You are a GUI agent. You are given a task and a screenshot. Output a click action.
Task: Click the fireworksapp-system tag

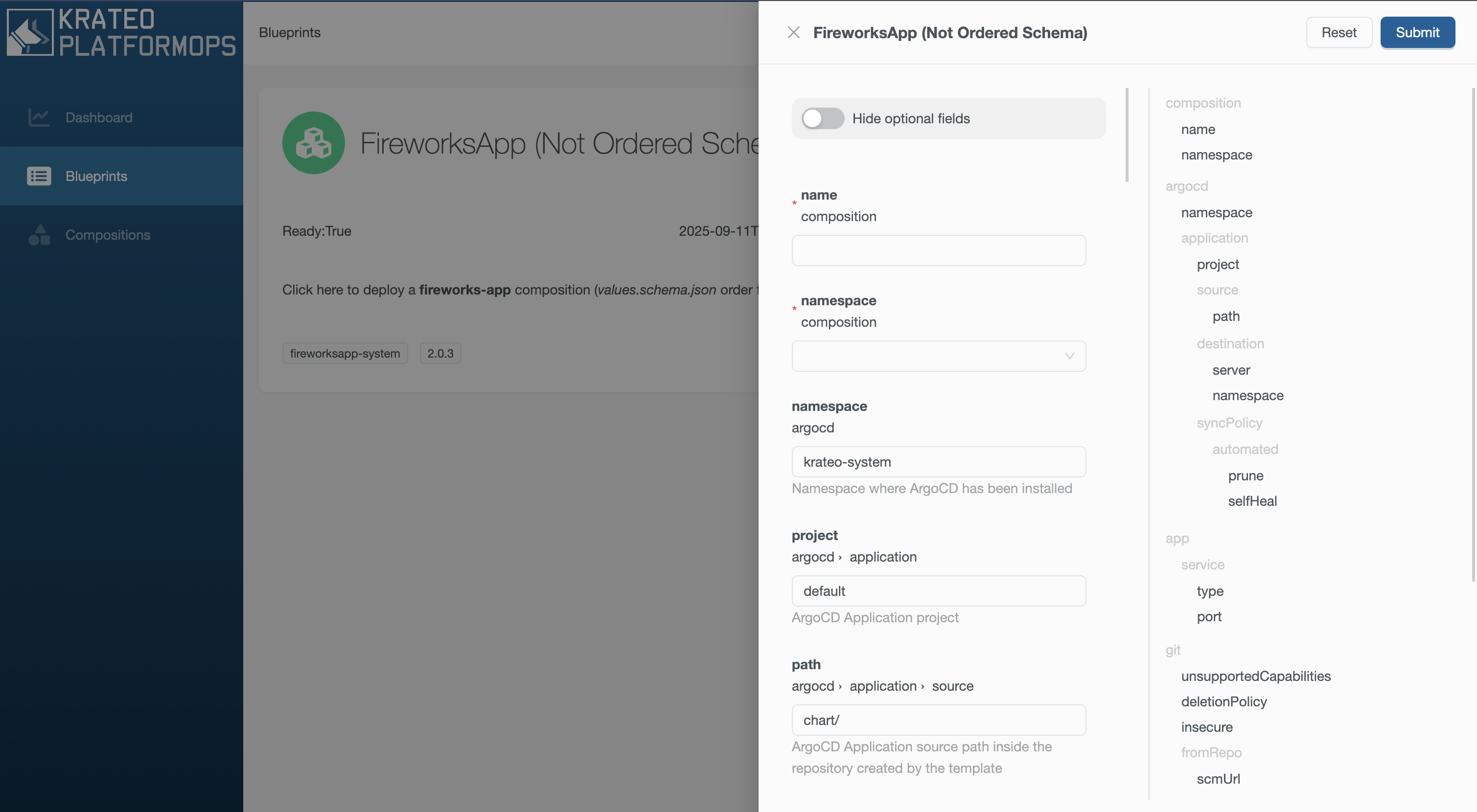pyautogui.click(x=345, y=353)
